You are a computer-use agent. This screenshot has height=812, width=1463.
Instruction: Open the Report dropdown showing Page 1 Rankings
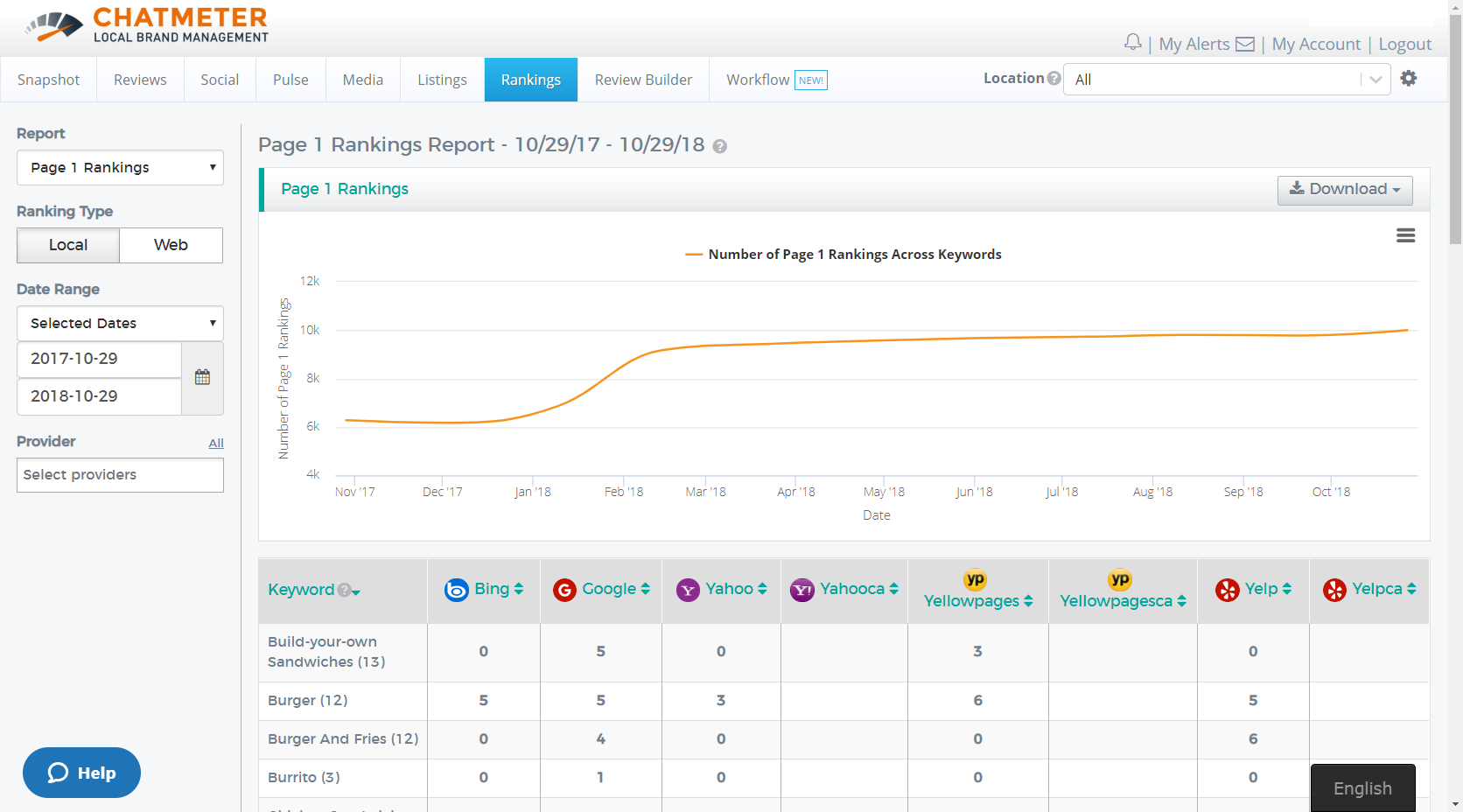119,167
